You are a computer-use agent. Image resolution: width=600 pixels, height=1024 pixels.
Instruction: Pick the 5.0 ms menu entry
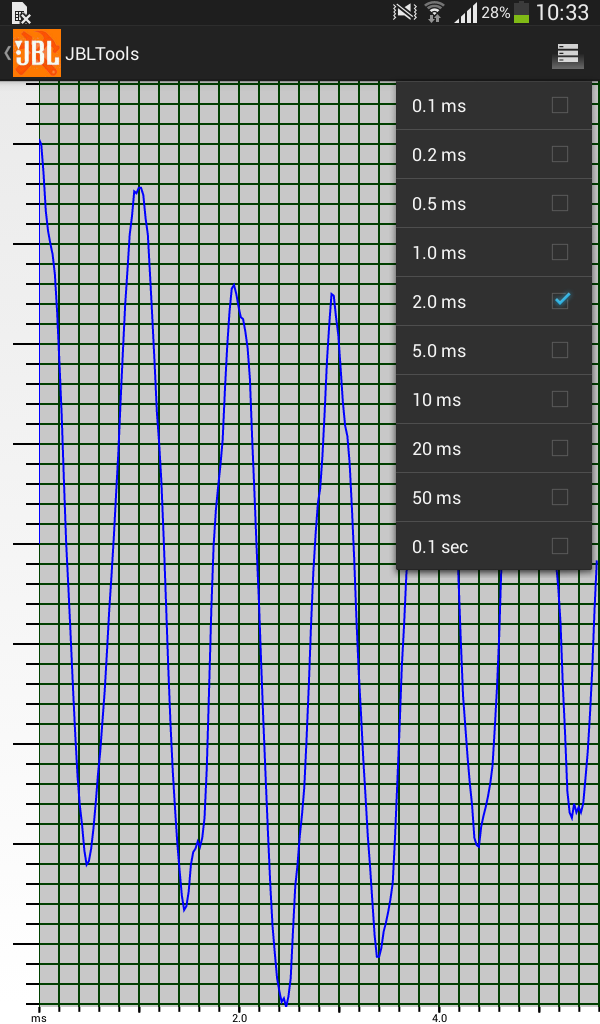pos(494,350)
